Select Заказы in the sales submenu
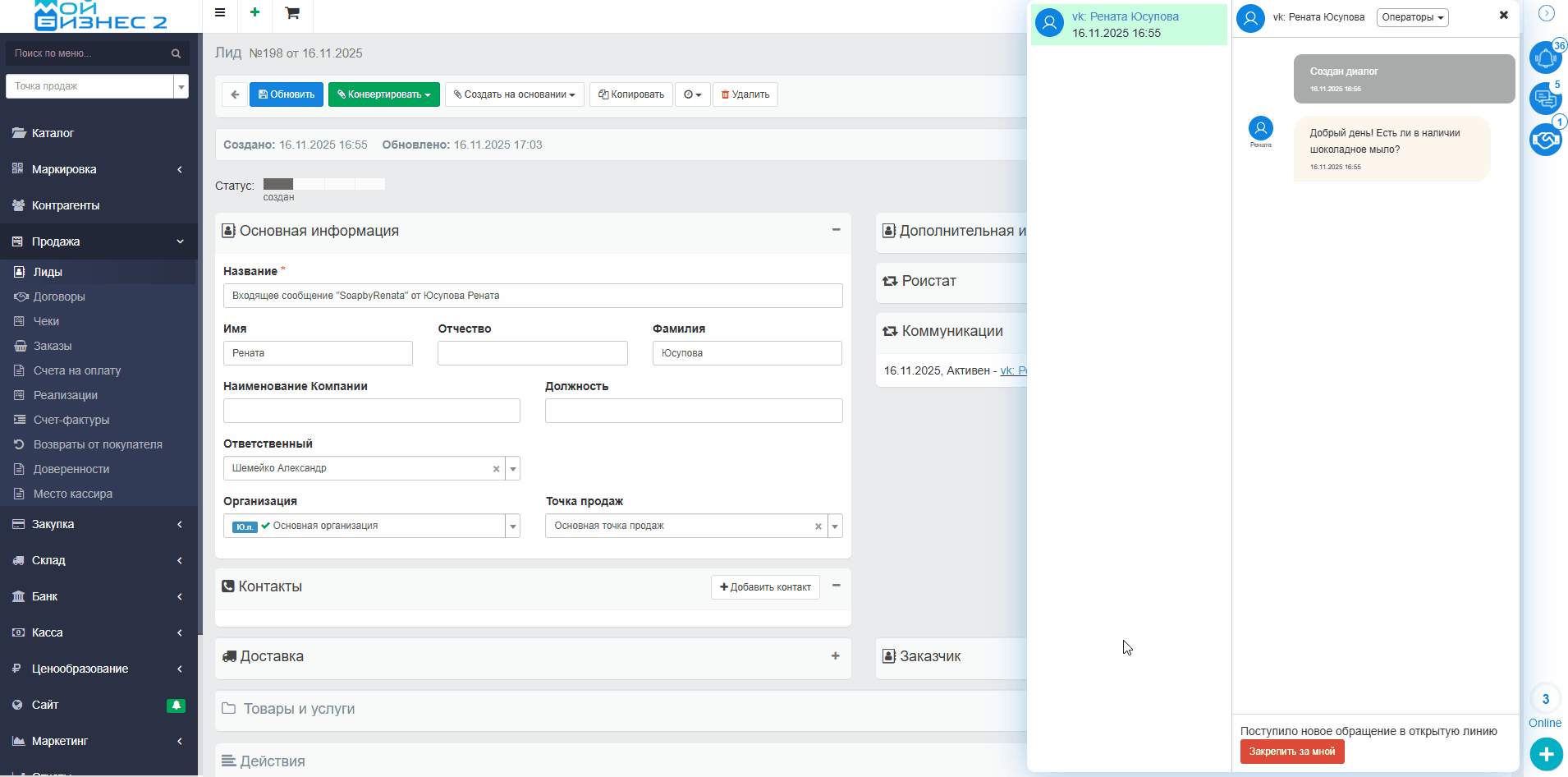This screenshot has height=777, width=1568. pos(53,346)
